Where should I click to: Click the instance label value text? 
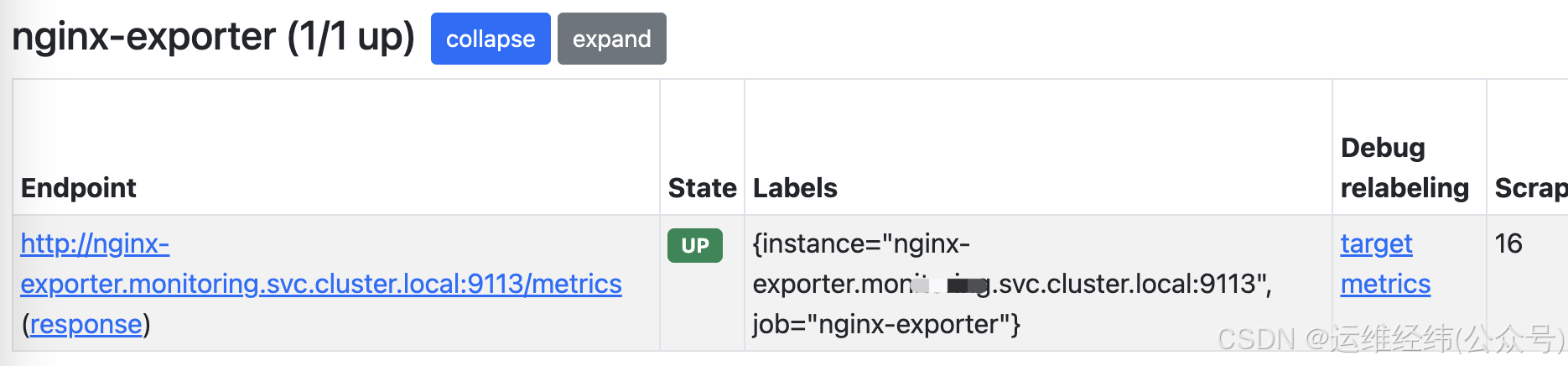1012,264
